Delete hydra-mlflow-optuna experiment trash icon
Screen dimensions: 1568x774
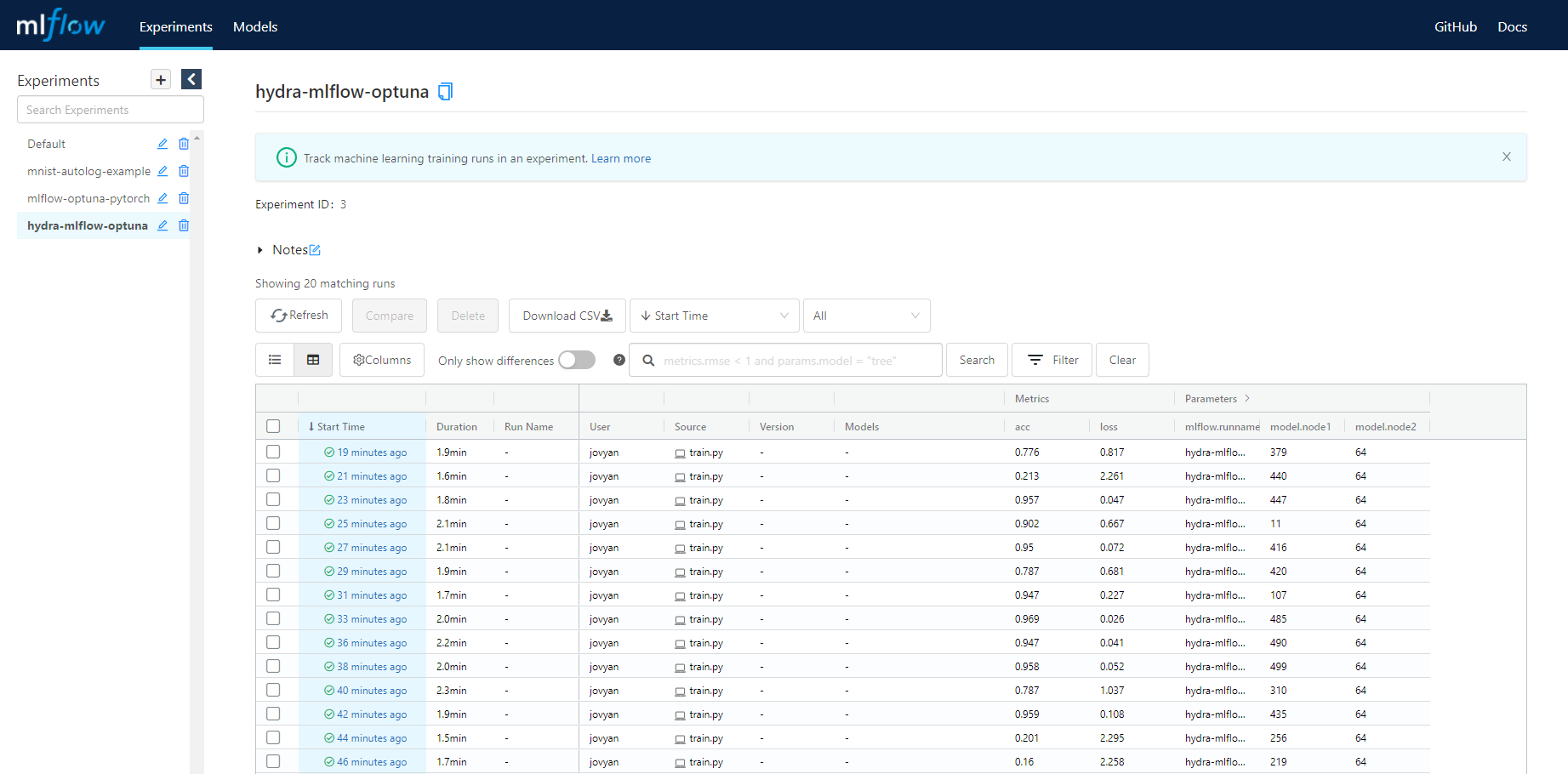click(x=184, y=225)
